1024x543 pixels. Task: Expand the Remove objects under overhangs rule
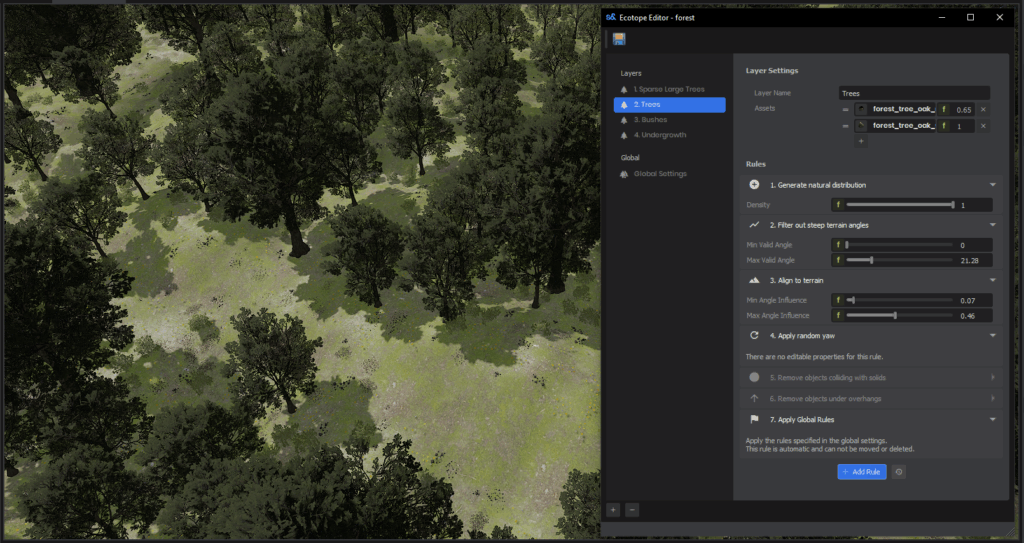pyautogui.click(x=993, y=398)
